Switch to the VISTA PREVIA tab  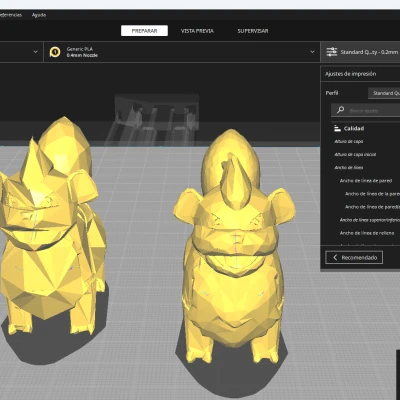(x=197, y=31)
